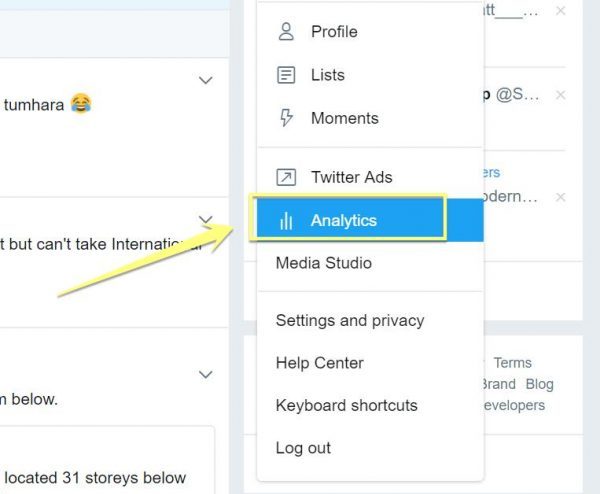Screen dimensions: 600x494
Task: Click the Moments lightning bolt icon
Action: point(286,117)
